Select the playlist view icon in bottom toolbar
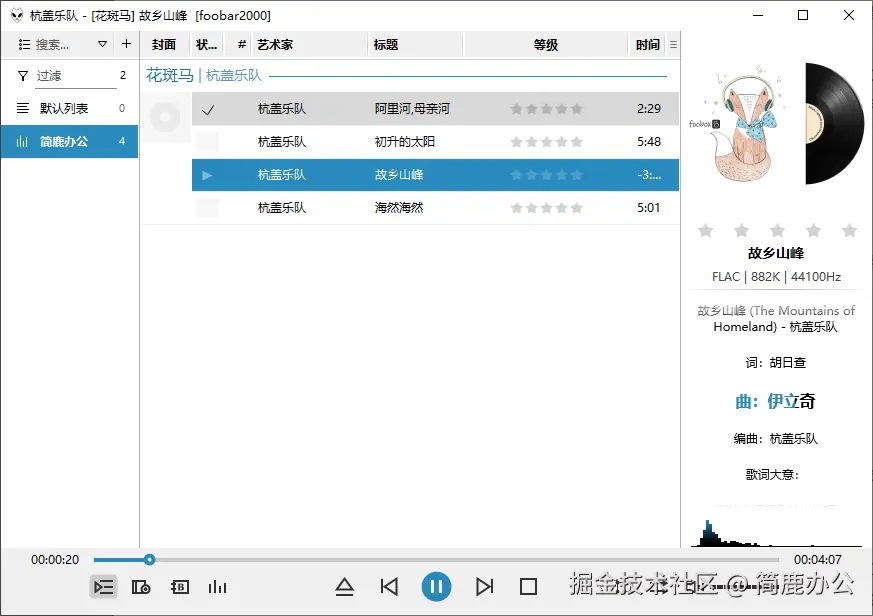Viewport: 873px width, 616px height. (103, 588)
